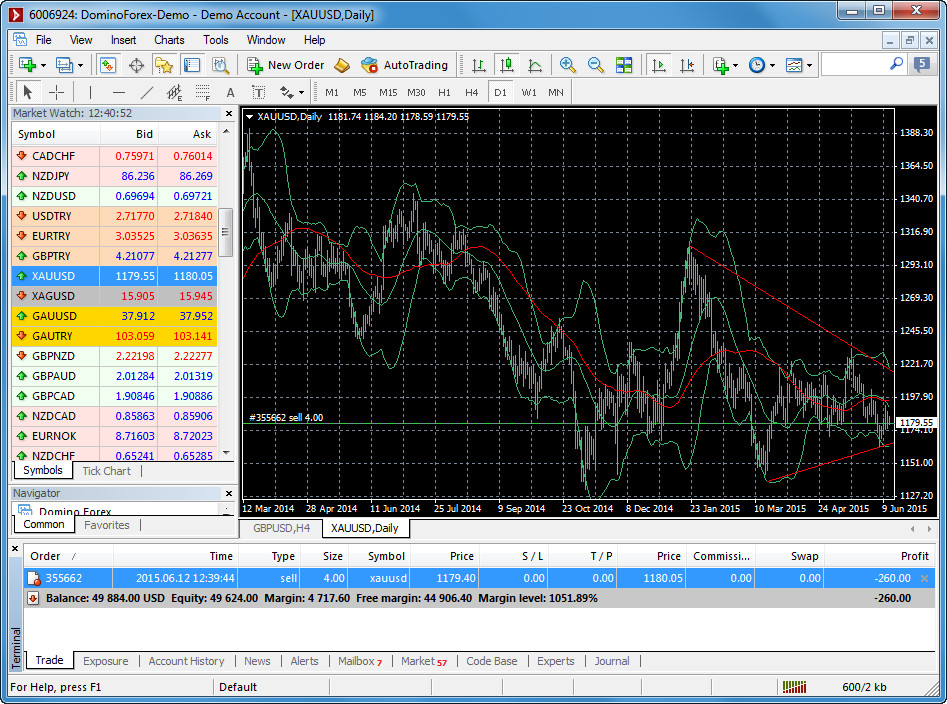Select the XAGUSD row in Market Watch

click(x=115, y=296)
